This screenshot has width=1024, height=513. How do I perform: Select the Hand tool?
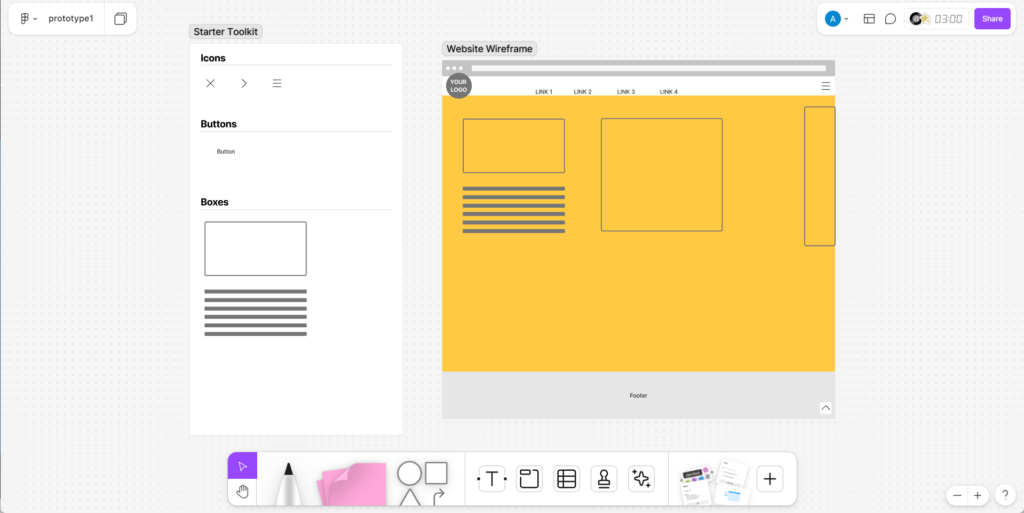tap(242, 491)
